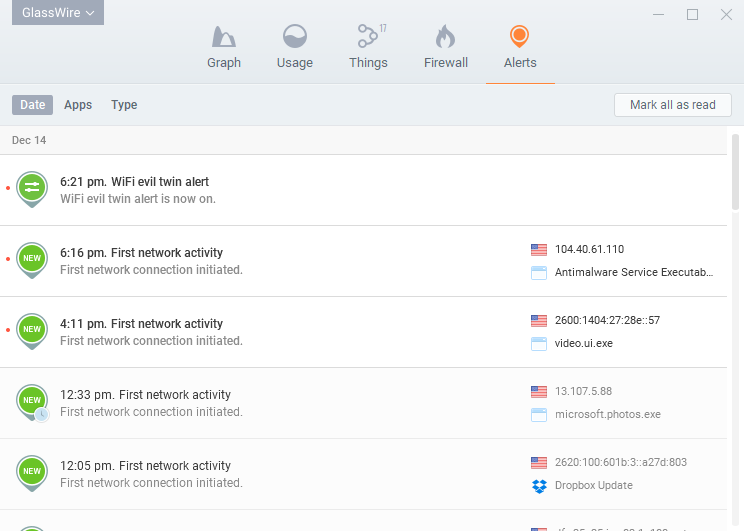Click the WiFi evil twin alert pin icon
The image size is (744, 531).
click(x=32, y=189)
